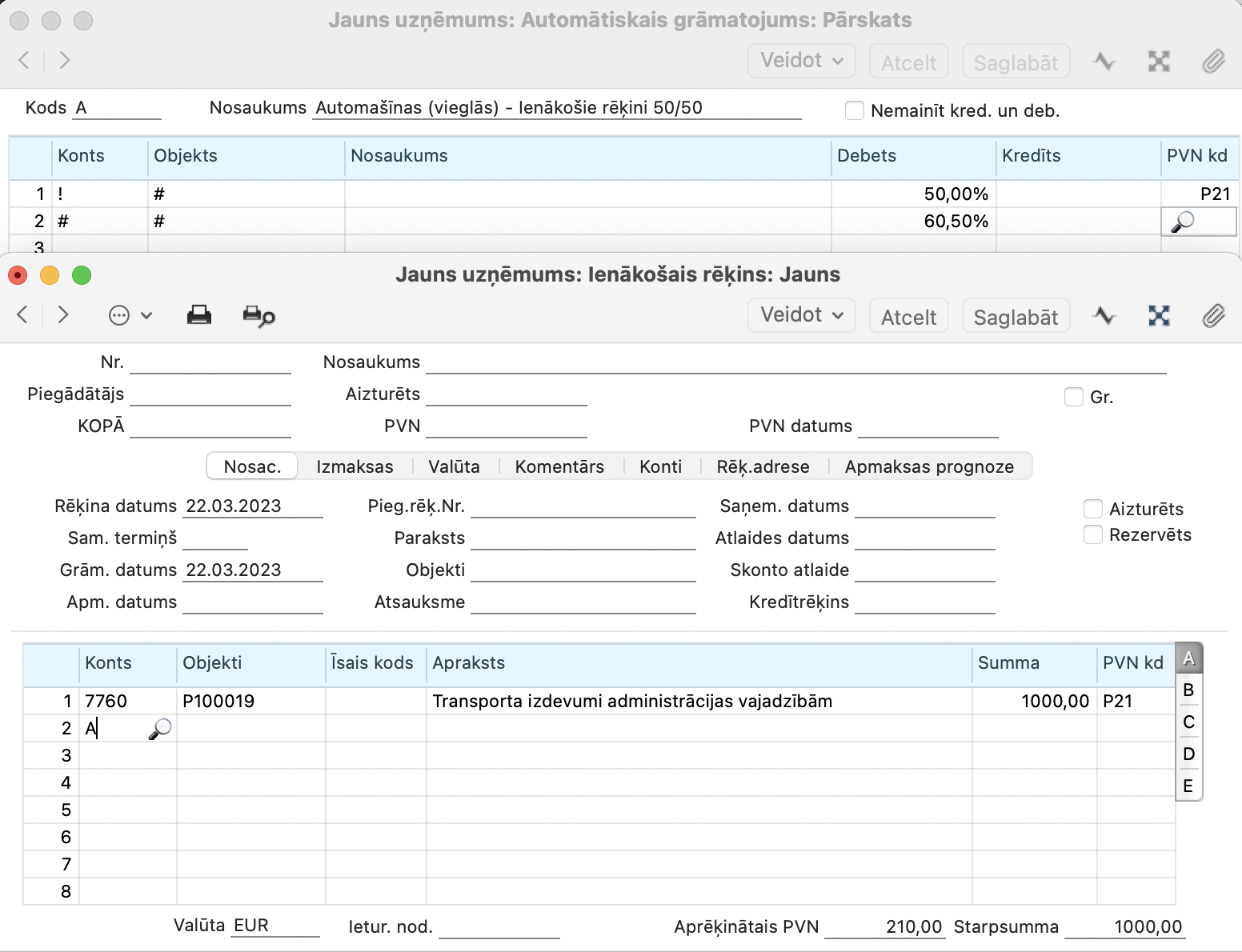Screen dimensions: 1242x952
Task: Enable the Aizturēts checkbox
Action: [1092, 509]
